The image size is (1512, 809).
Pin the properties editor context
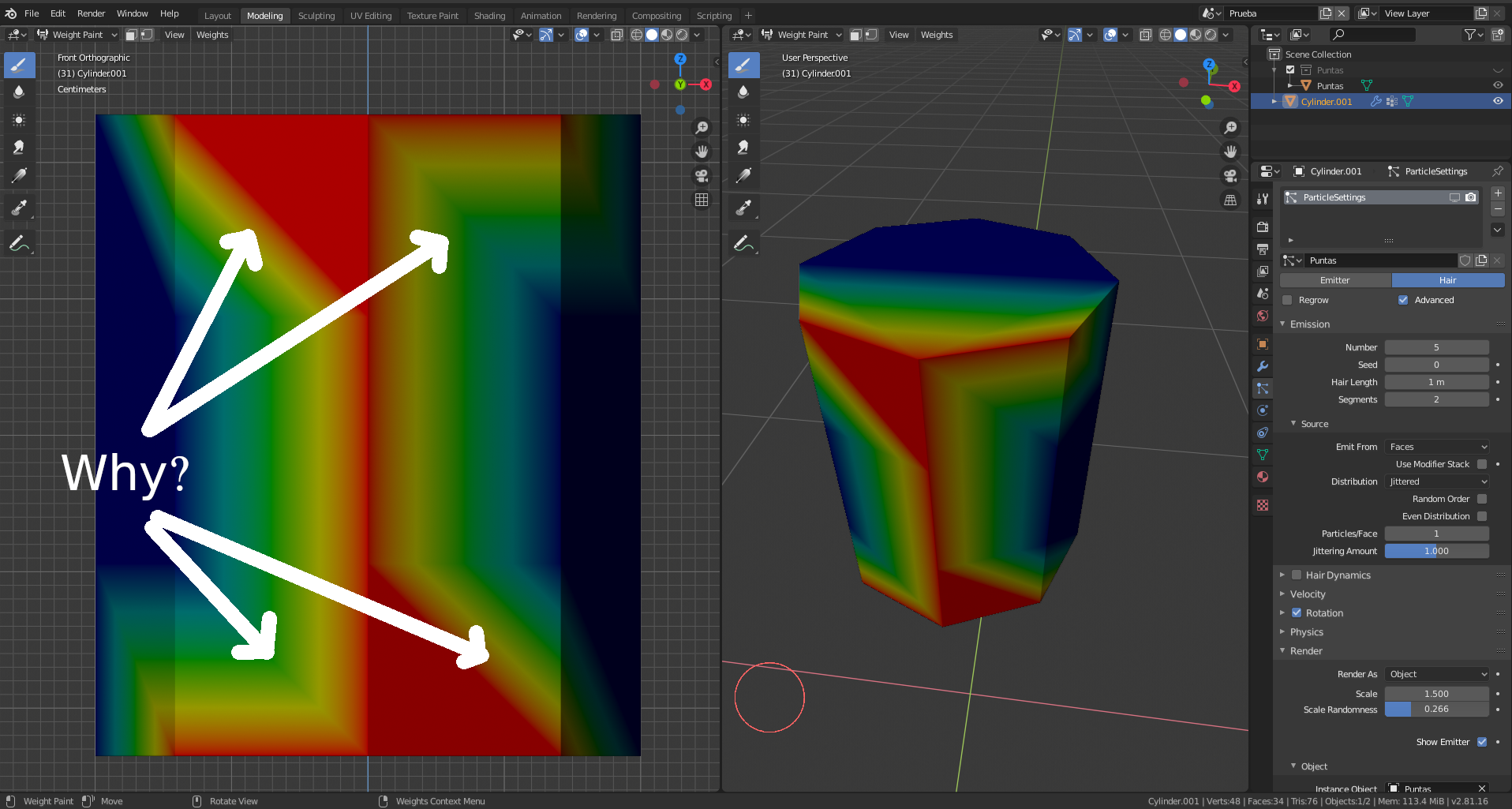click(x=1497, y=171)
